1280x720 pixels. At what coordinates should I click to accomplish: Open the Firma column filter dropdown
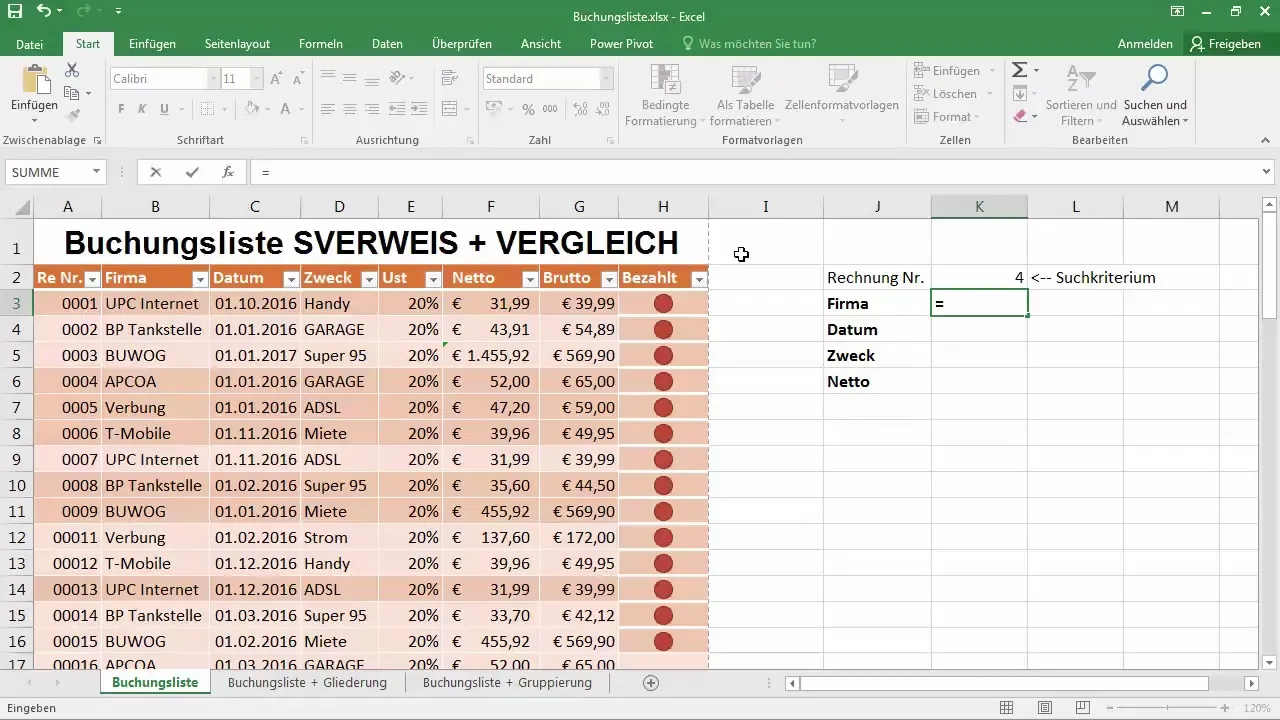(200, 279)
